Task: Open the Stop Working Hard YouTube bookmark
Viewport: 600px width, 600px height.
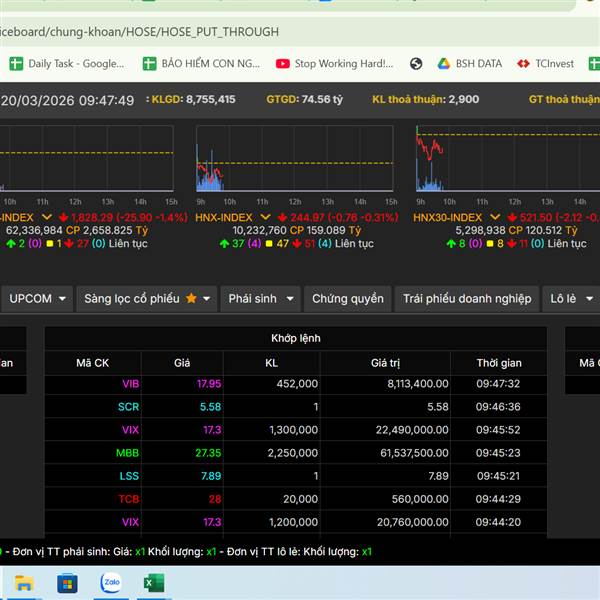Action: [x=335, y=64]
